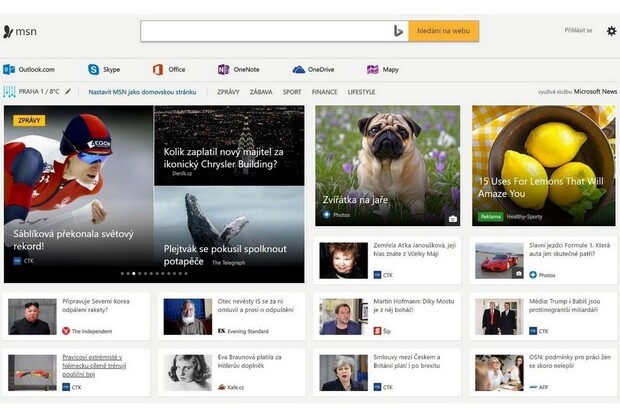Viewport: 620px width, 413px height.
Task: Click camera icon on red car thumbnail
Action: click(518, 273)
